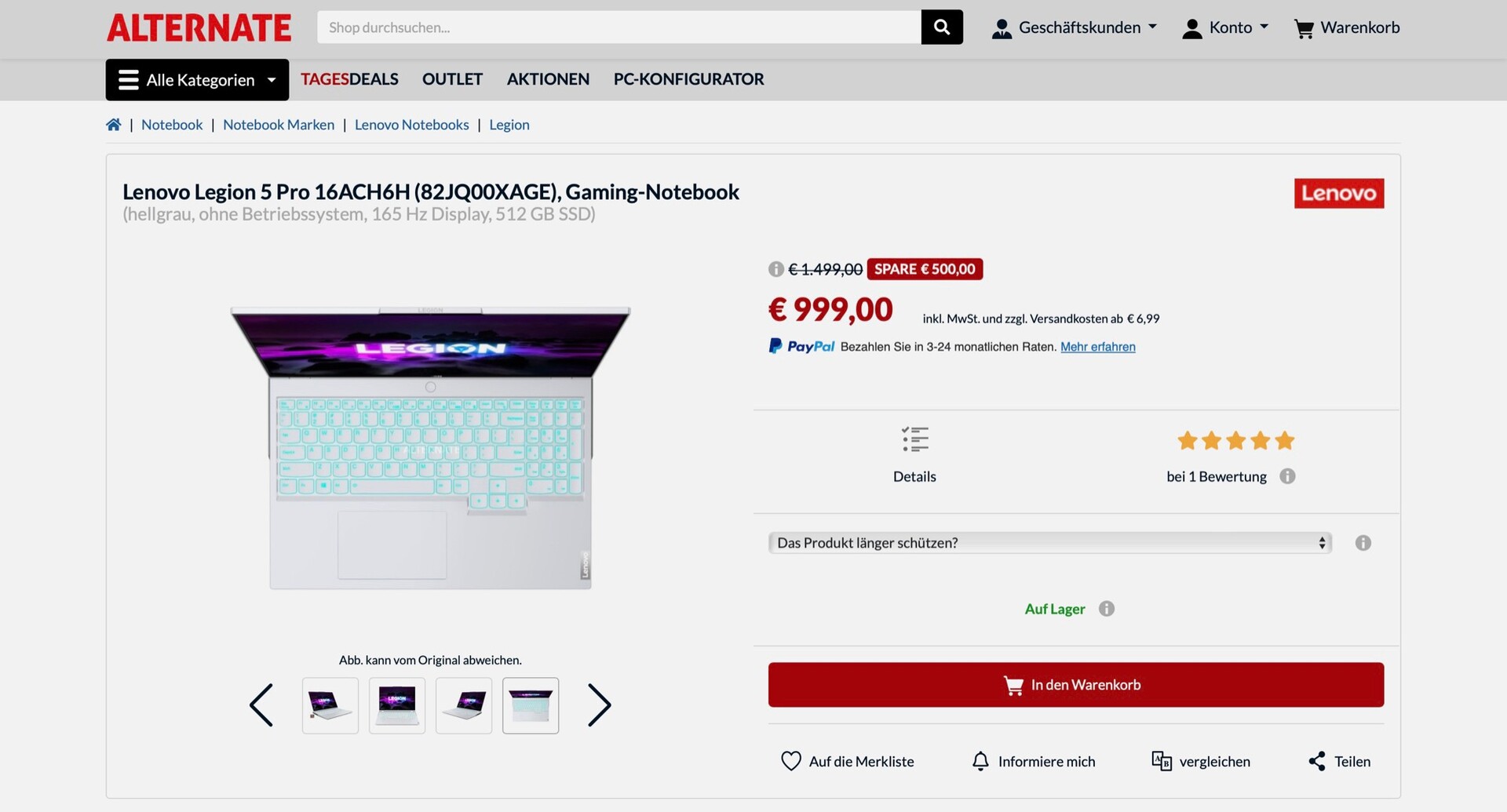Click Mehr erfahren PayPal link

tap(1098, 347)
